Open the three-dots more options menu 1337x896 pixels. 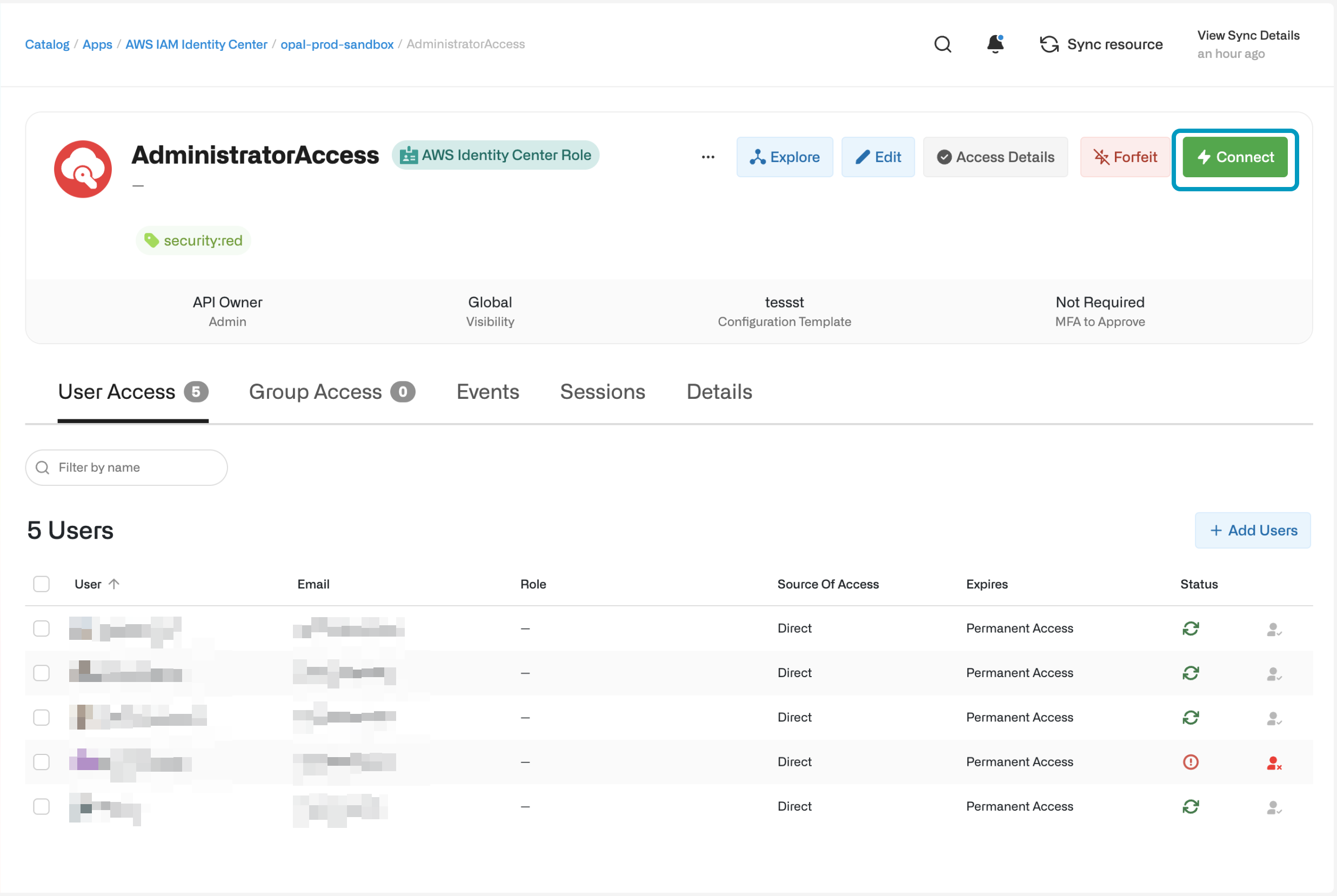pyautogui.click(x=708, y=157)
